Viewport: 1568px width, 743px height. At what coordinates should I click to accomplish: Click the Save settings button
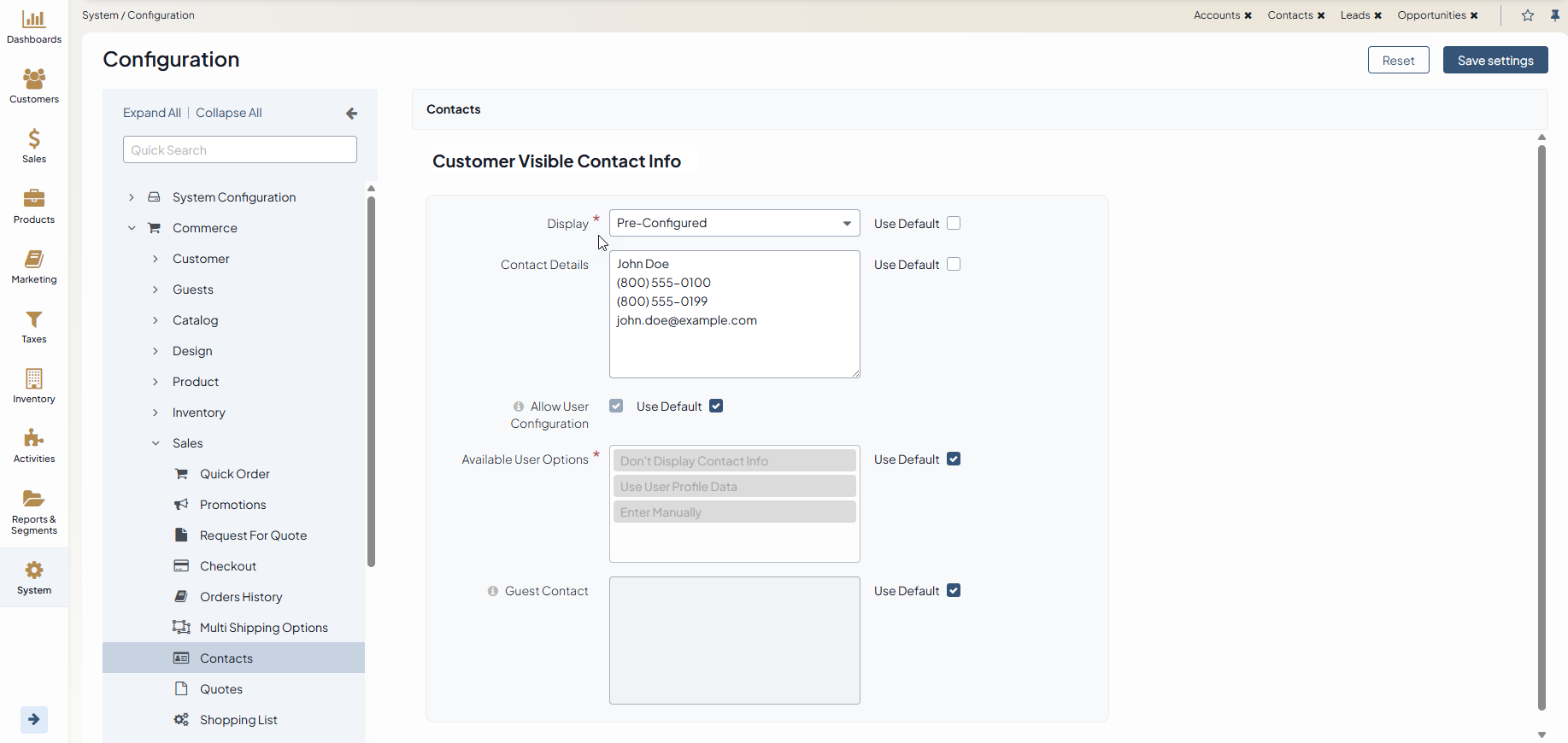pos(1495,61)
